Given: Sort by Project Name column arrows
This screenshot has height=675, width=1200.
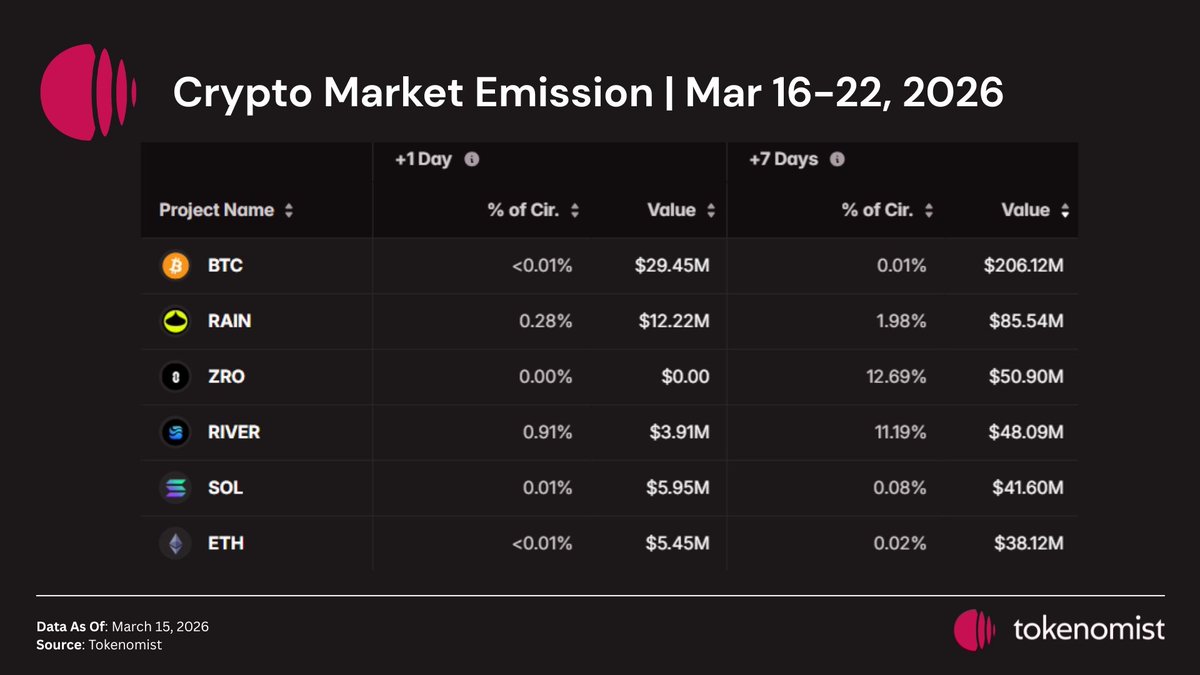Looking at the screenshot, I should (x=289, y=211).
